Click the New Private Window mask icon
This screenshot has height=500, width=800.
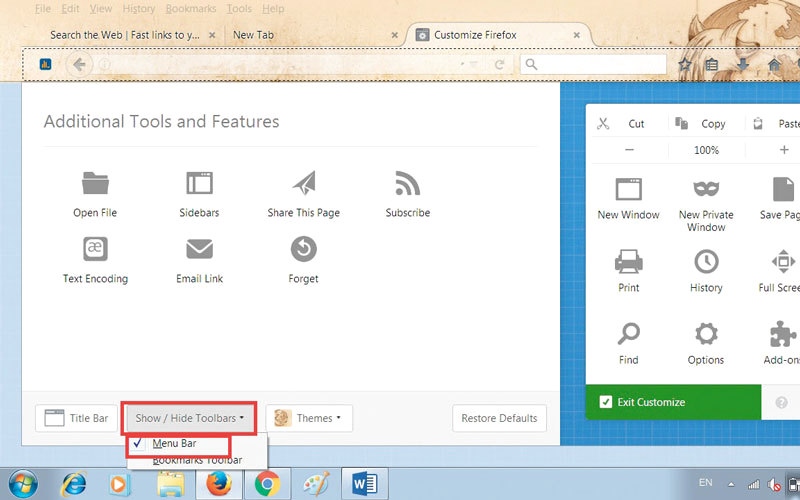pyautogui.click(x=706, y=189)
